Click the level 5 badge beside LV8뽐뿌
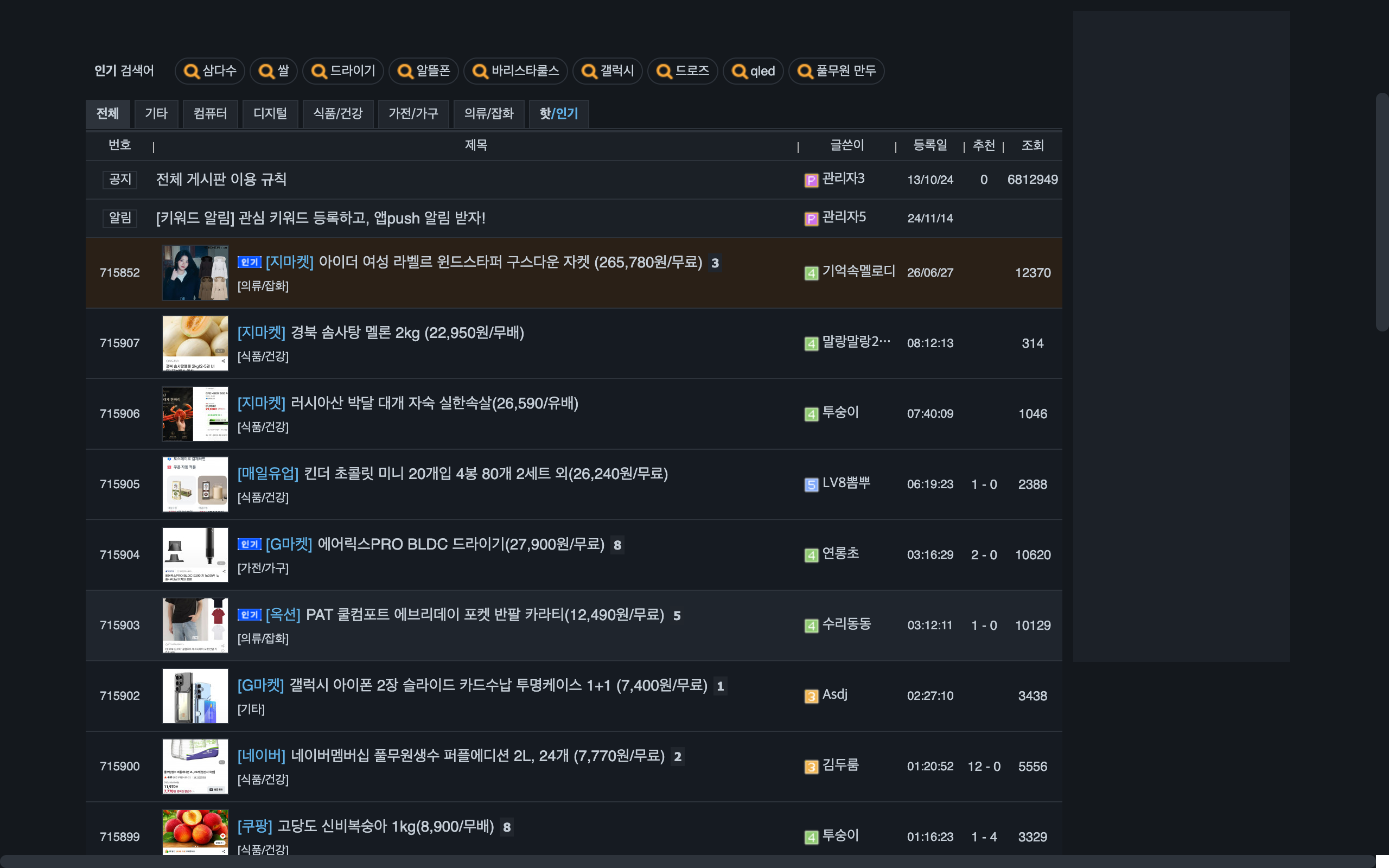The width and height of the screenshot is (1389, 868). (x=811, y=485)
